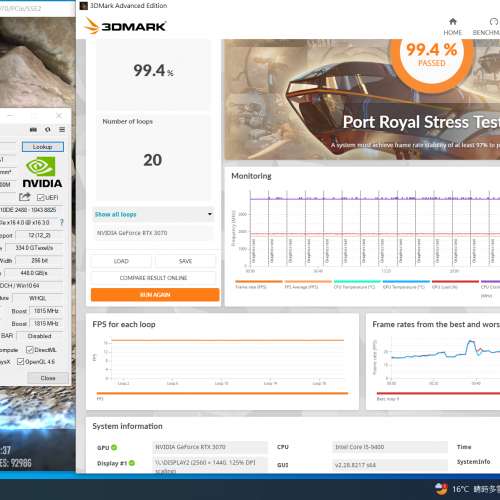Open the GPU-Z hamburger menu icon
500x500 pixels.
[62, 130]
